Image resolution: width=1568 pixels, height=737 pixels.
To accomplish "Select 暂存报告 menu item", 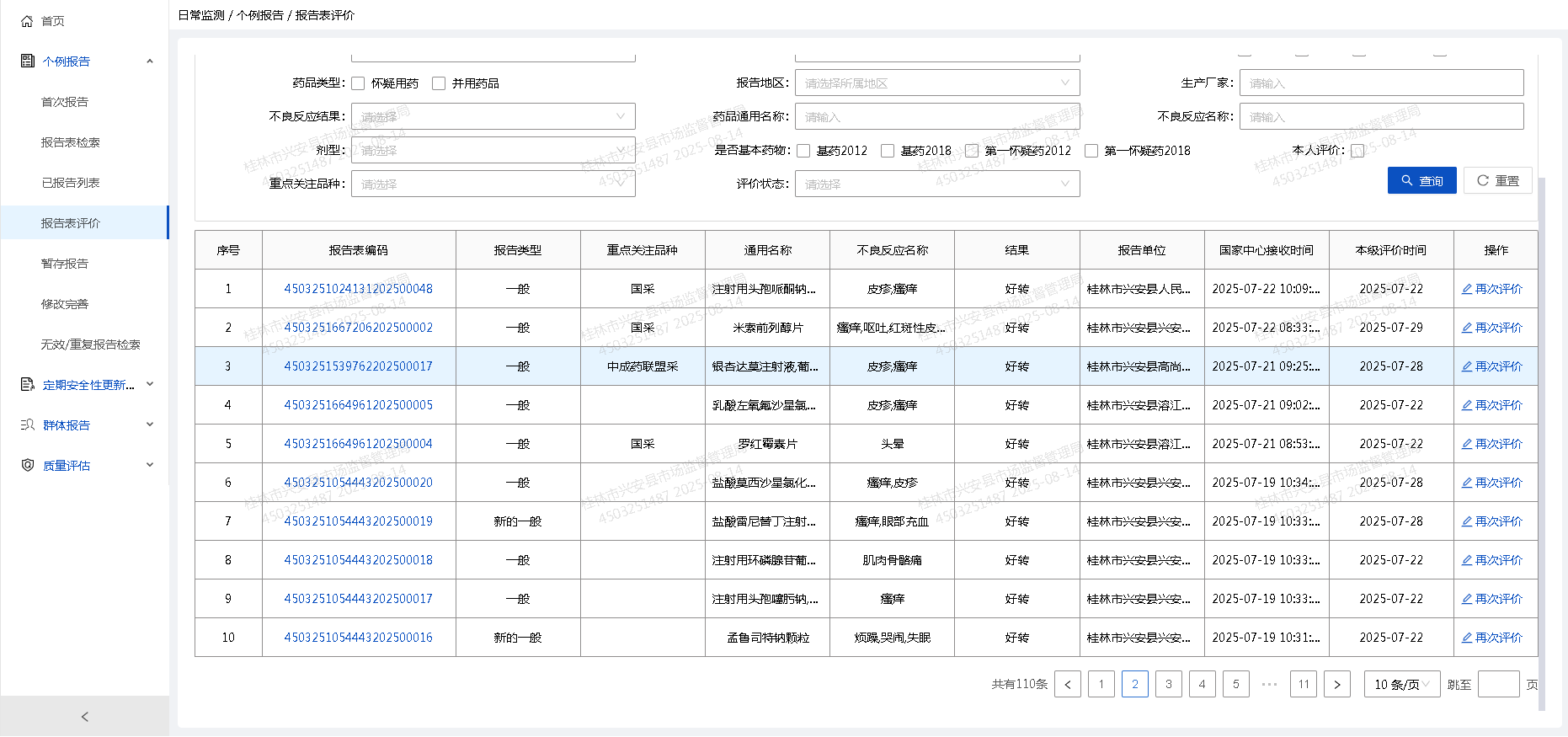I will [65, 264].
